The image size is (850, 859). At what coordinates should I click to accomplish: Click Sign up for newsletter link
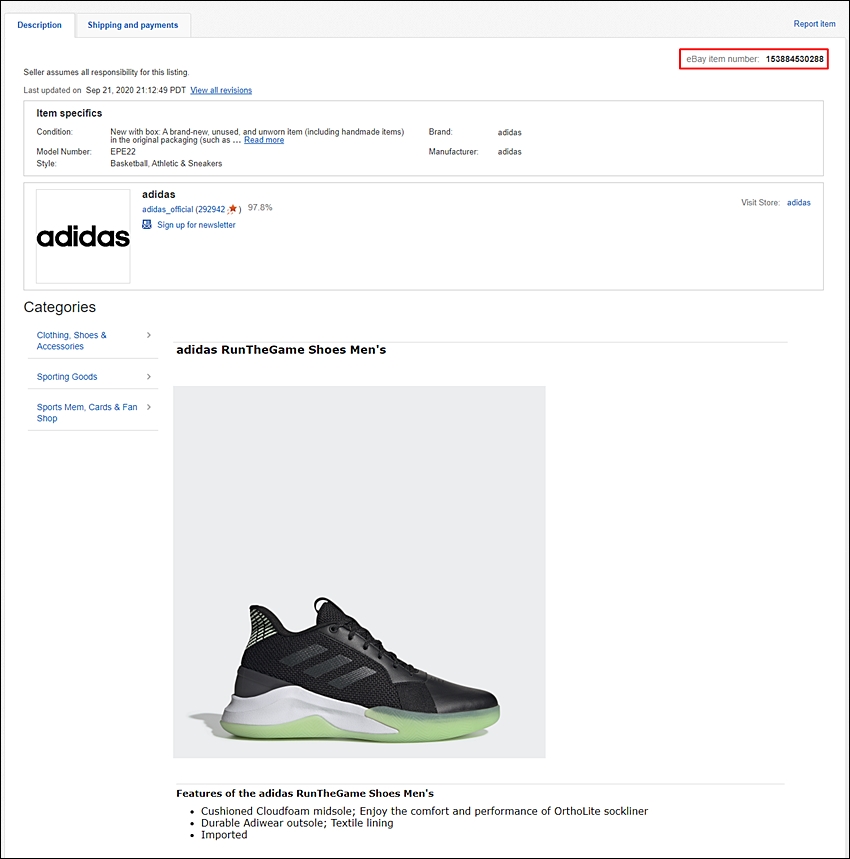point(196,225)
